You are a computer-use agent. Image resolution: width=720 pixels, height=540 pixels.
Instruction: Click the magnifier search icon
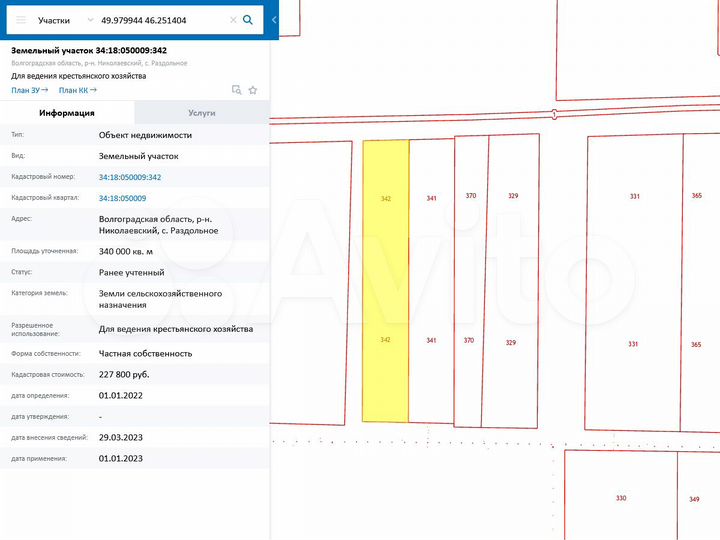click(x=248, y=20)
